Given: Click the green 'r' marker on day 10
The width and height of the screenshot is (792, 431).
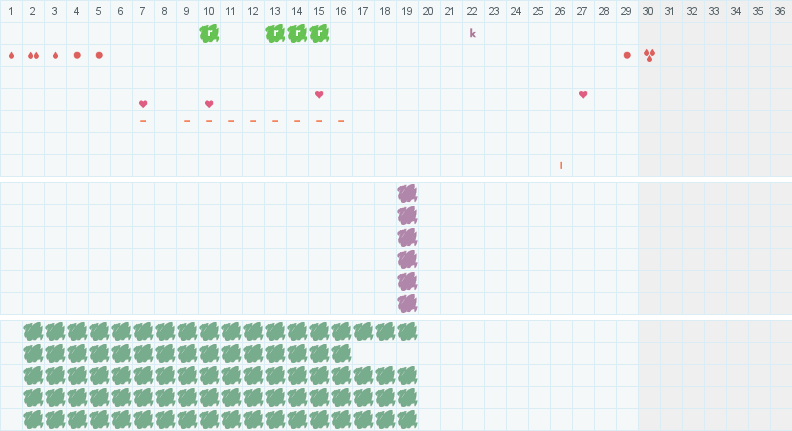Looking at the screenshot, I should coord(209,33).
